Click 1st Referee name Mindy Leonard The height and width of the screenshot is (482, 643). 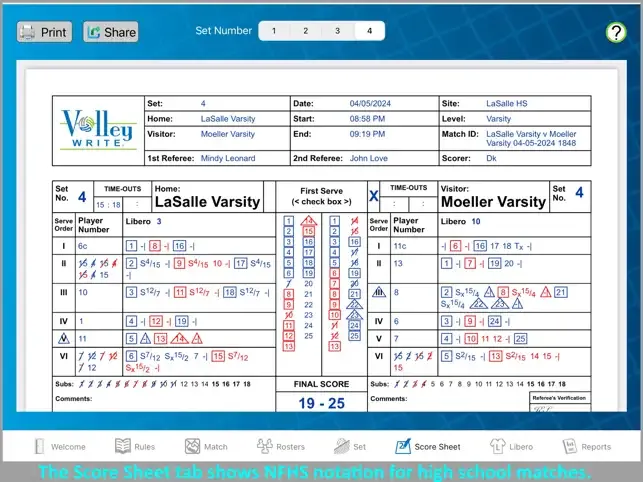(x=228, y=158)
